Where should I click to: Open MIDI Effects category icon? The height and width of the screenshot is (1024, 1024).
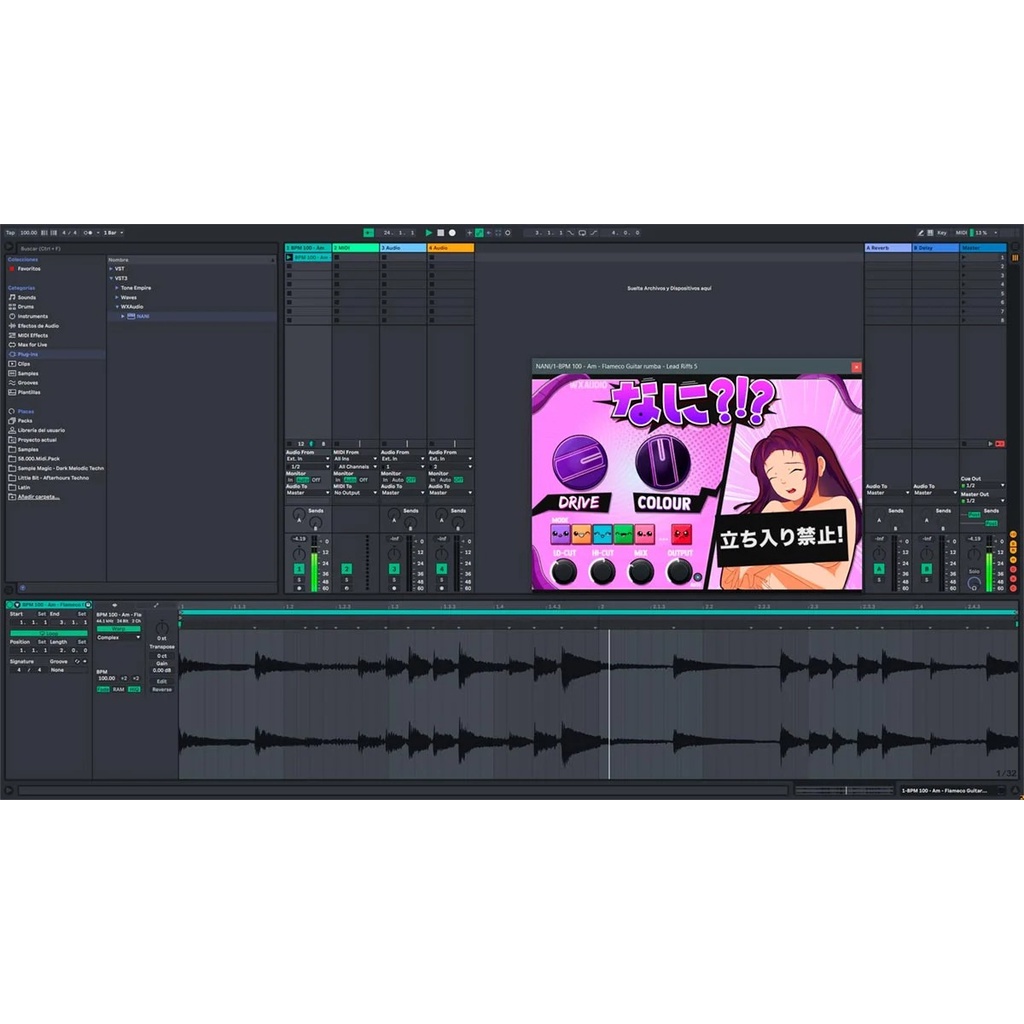(12, 335)
